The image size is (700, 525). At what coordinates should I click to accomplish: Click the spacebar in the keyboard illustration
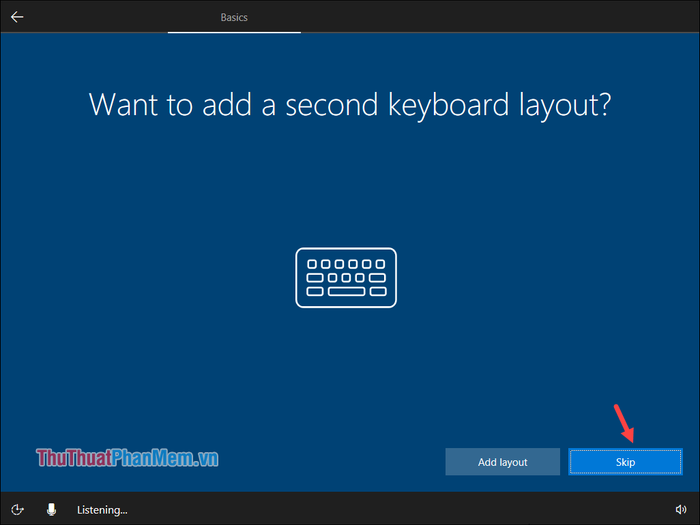pos(346,292)
